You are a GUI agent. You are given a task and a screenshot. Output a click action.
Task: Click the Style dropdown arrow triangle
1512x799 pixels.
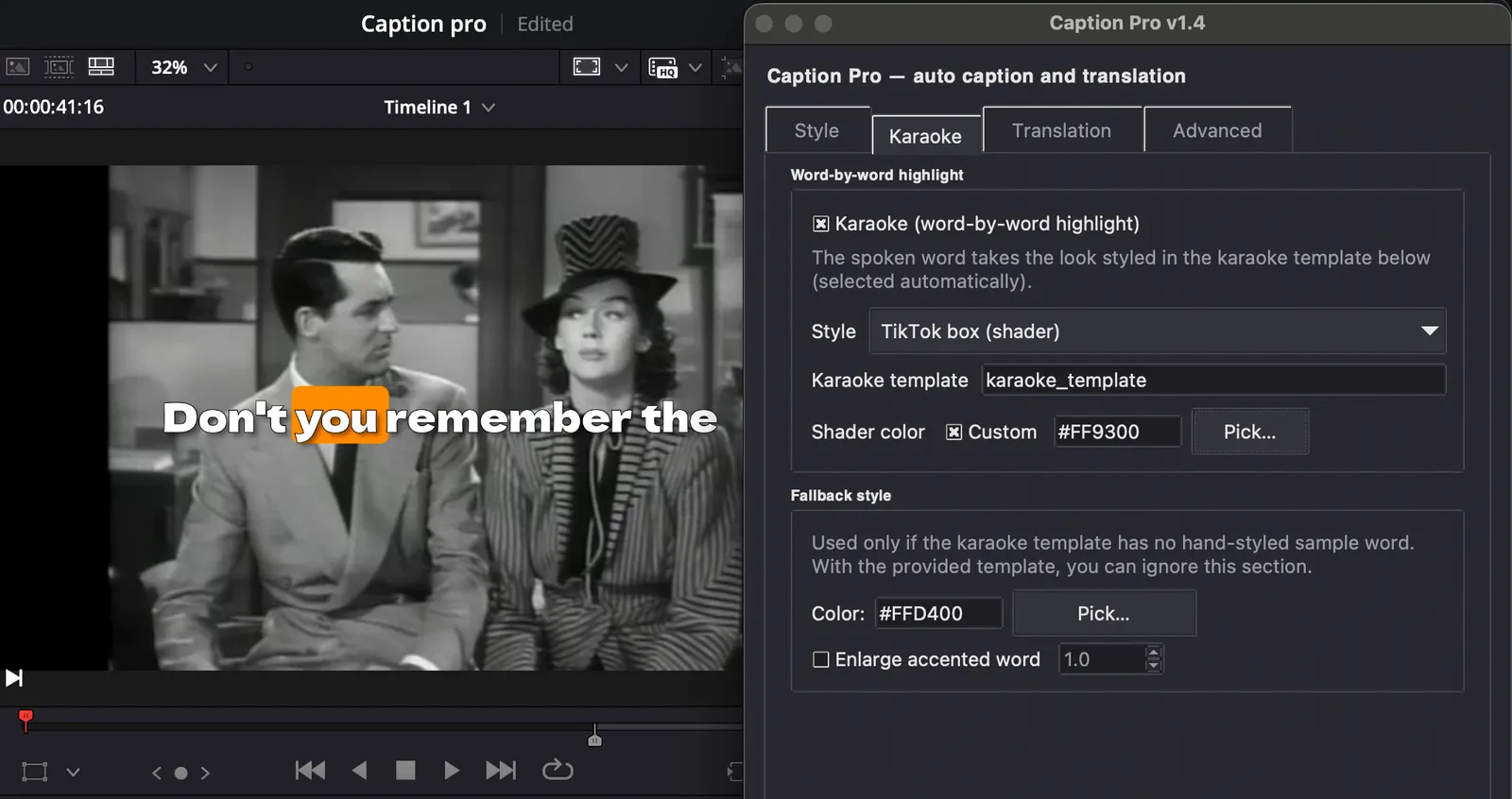coord(1429,331)
